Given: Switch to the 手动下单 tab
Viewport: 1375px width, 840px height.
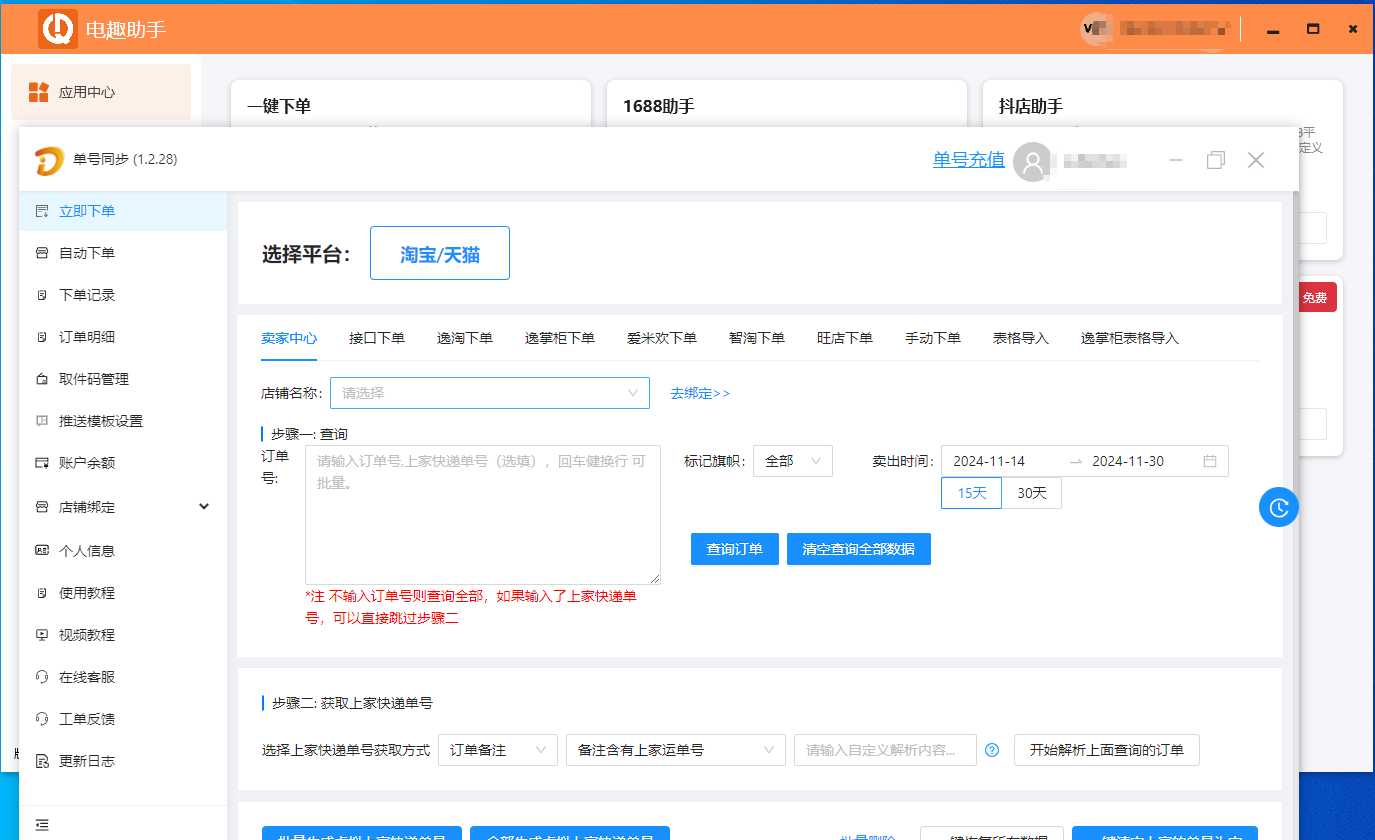Looking at the screenshot, I should (x=933, y=338).
